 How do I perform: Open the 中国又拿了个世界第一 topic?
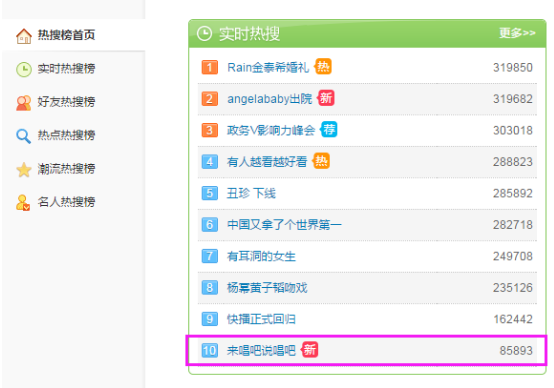point(284,224)
